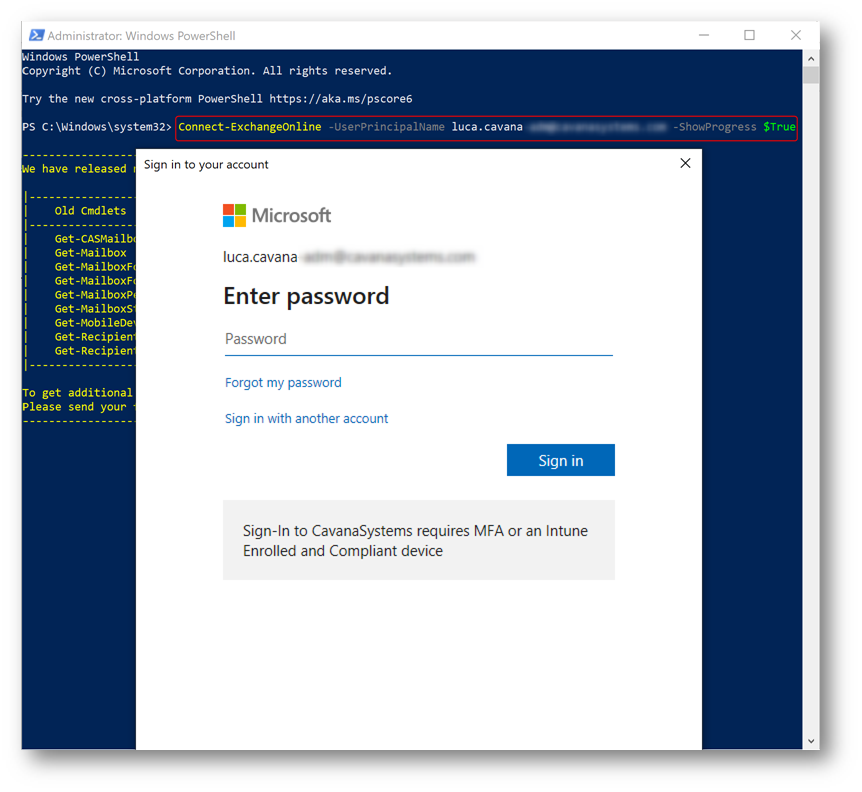Click the PS C:\Windows\system32> prompt
The height and width of the screenshot is (792, 862).
[x=97, y=127]
